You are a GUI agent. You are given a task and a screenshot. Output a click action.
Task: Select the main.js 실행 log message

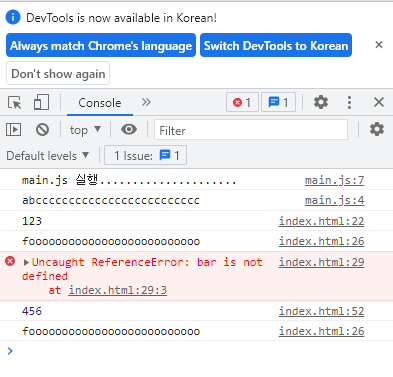coord(129,180)
